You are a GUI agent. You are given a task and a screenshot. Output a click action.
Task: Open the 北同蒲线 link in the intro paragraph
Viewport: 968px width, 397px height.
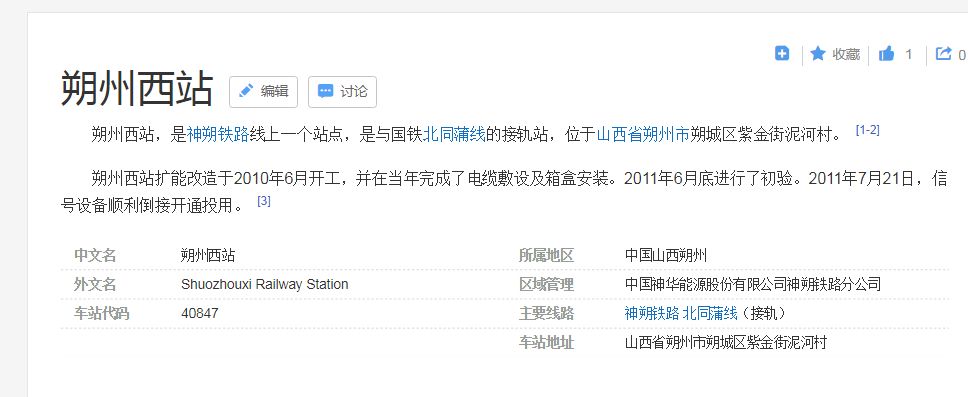coord(454,134)
